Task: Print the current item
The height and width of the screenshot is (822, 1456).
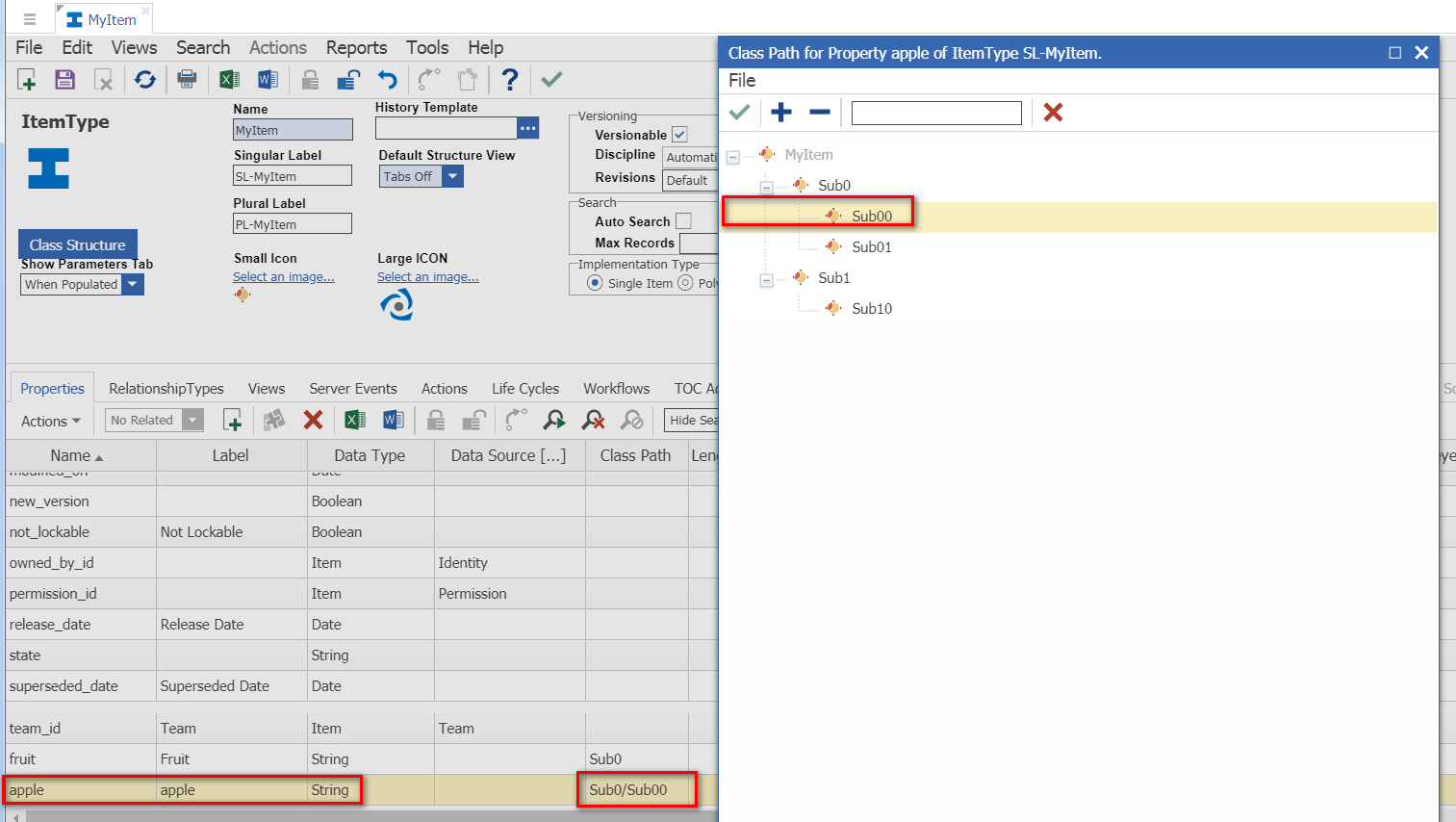Action: click(x=187, y=80)
